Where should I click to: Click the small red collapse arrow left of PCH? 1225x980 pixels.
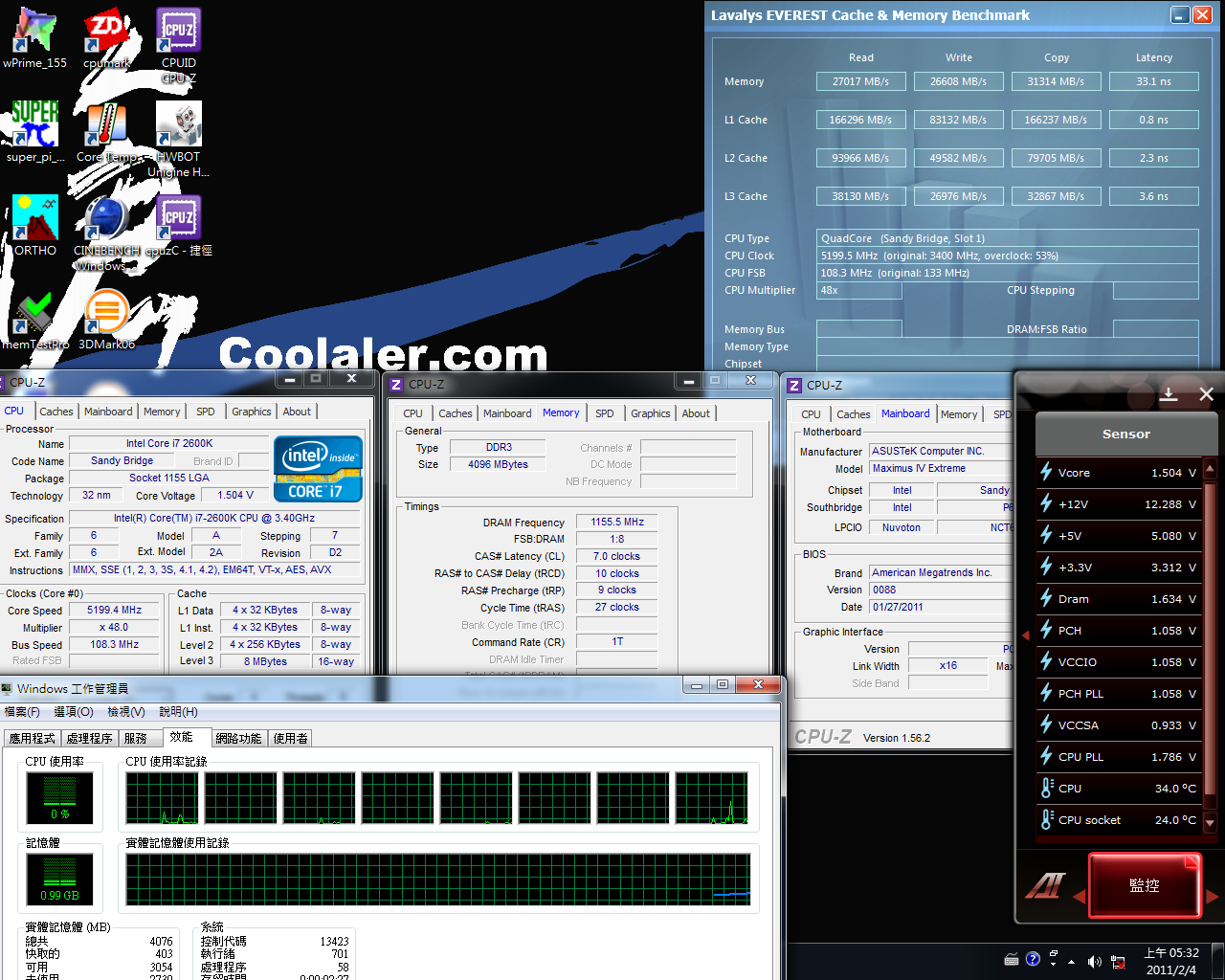tap(1025, 634)
